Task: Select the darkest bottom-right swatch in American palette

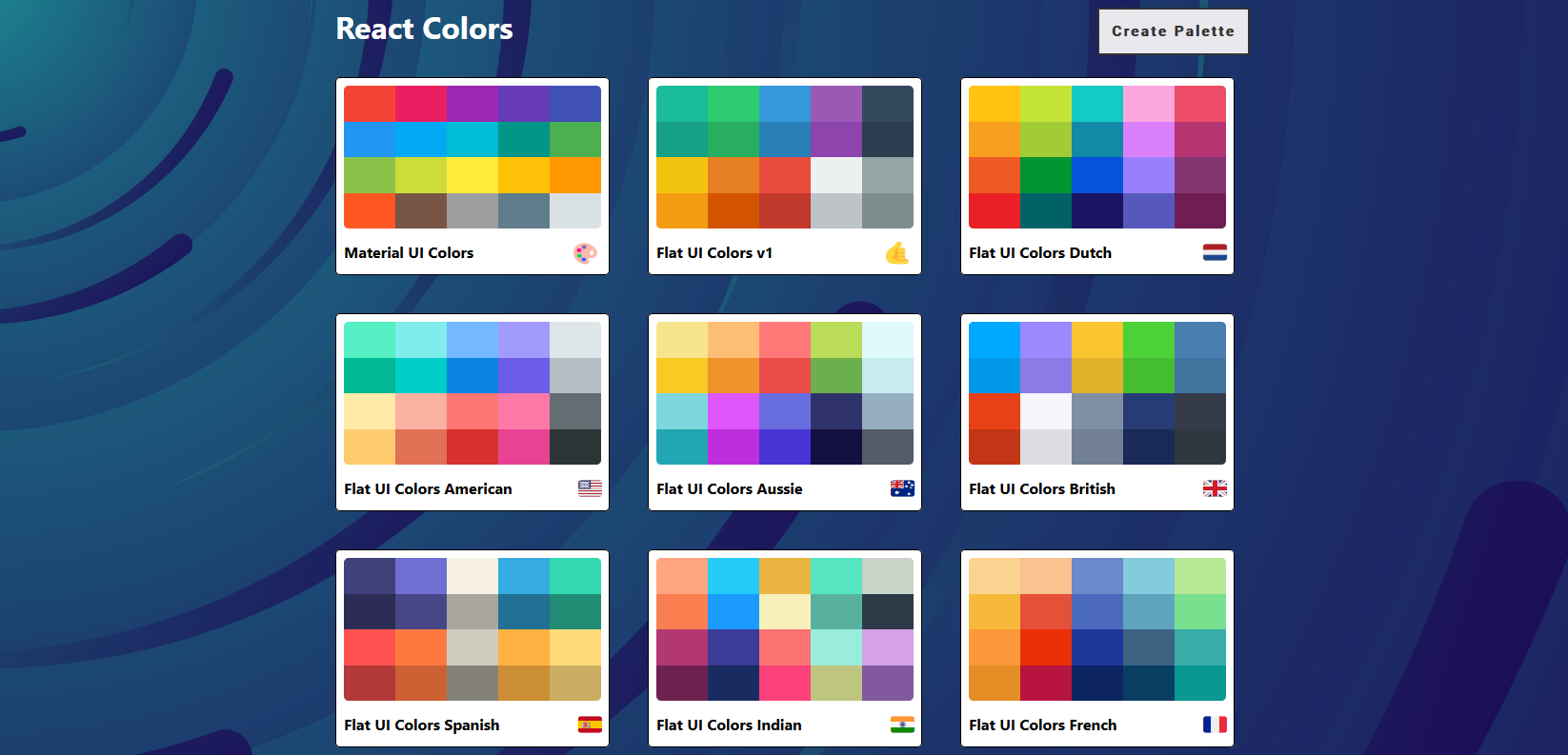Action: point(575,447)
